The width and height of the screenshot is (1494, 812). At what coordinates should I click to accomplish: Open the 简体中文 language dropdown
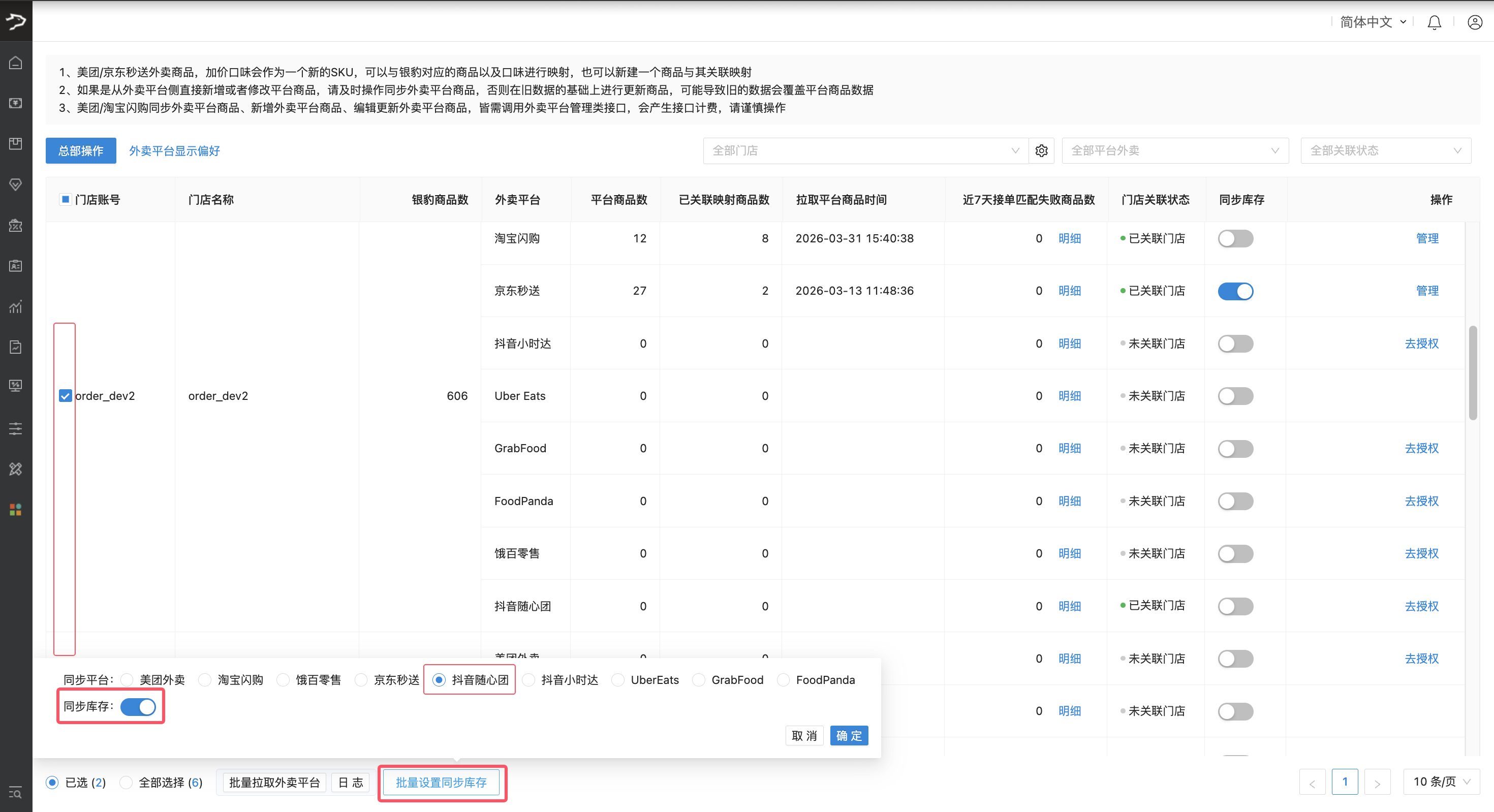click(1374, 22)
